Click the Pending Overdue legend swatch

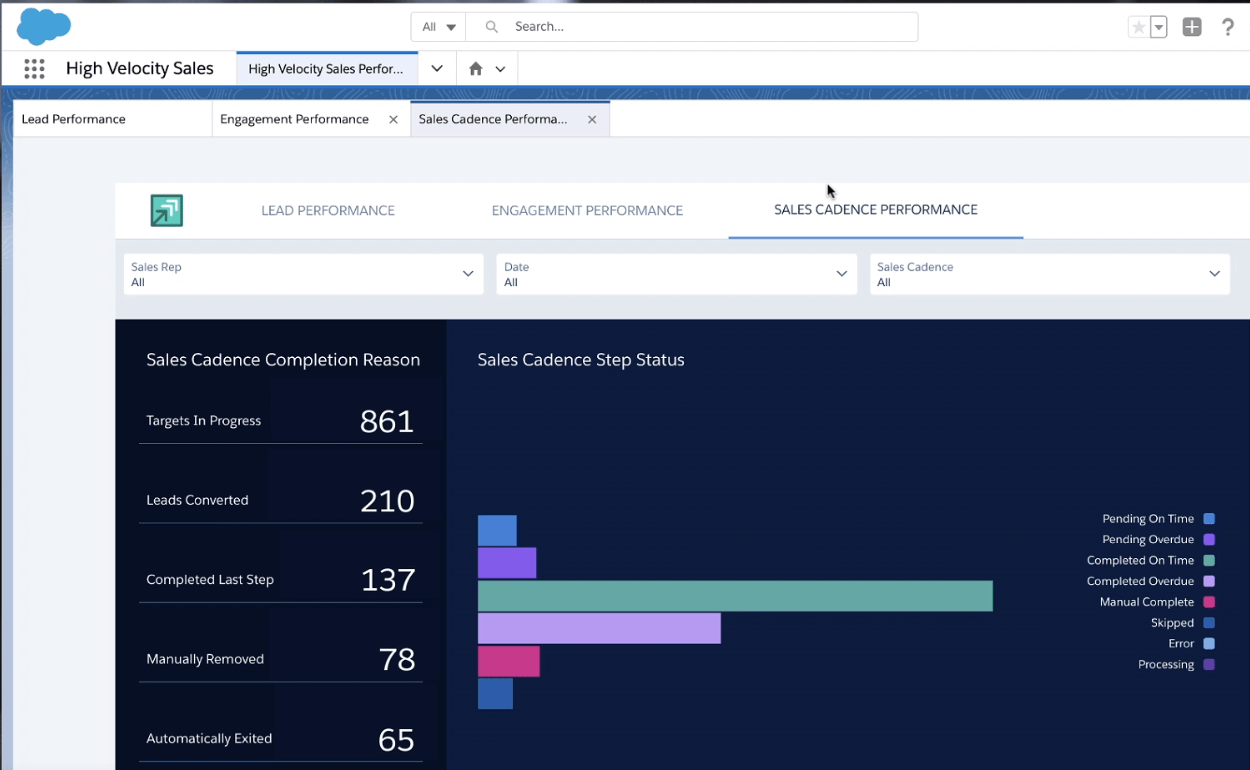(1209, 540)
